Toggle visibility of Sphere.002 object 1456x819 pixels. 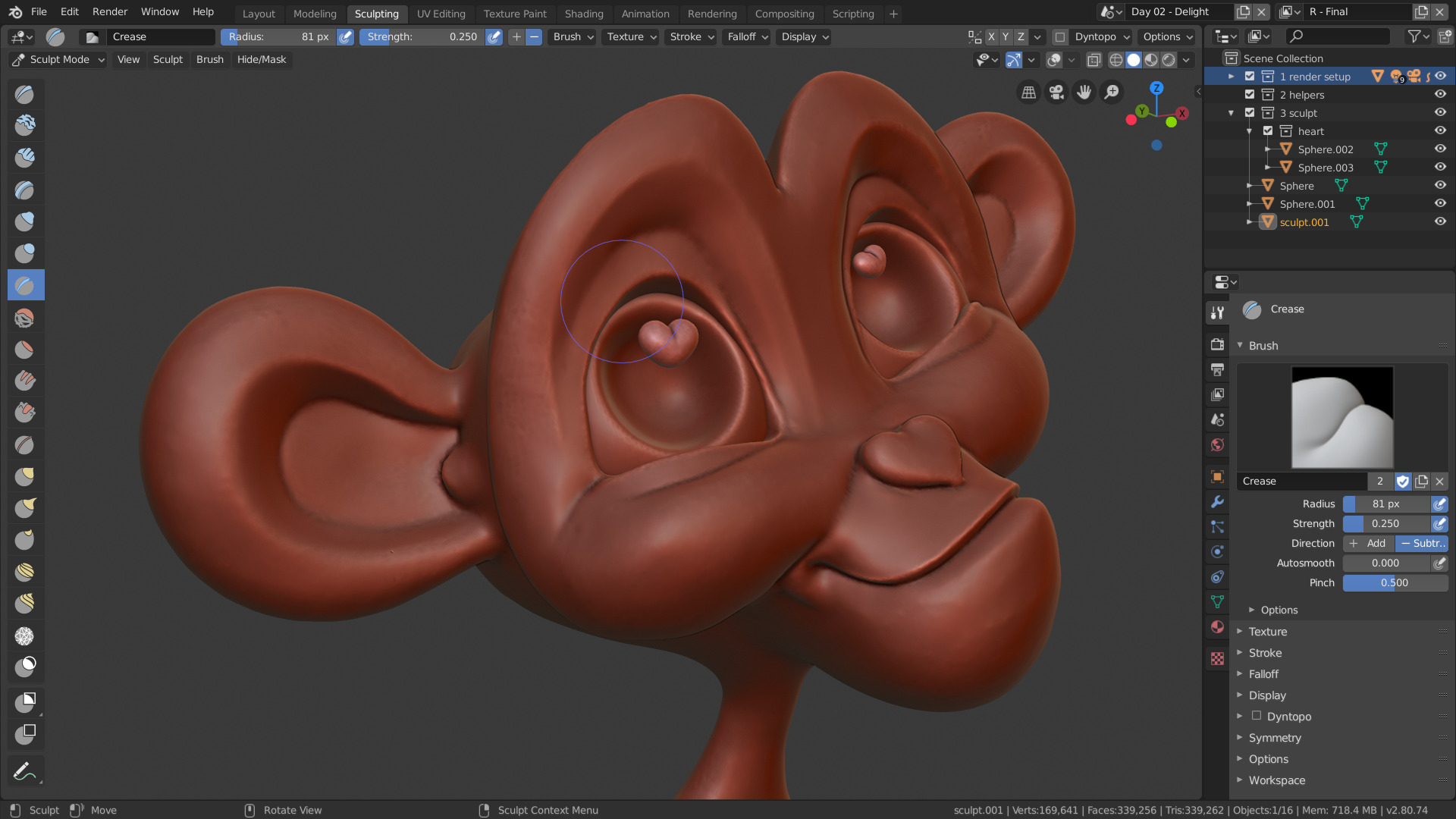pos(1440,148)
